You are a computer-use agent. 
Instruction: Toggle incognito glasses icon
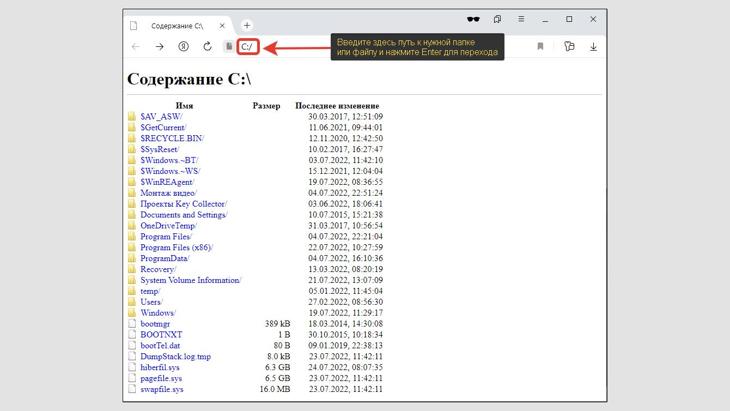click(x=473, y=20)
